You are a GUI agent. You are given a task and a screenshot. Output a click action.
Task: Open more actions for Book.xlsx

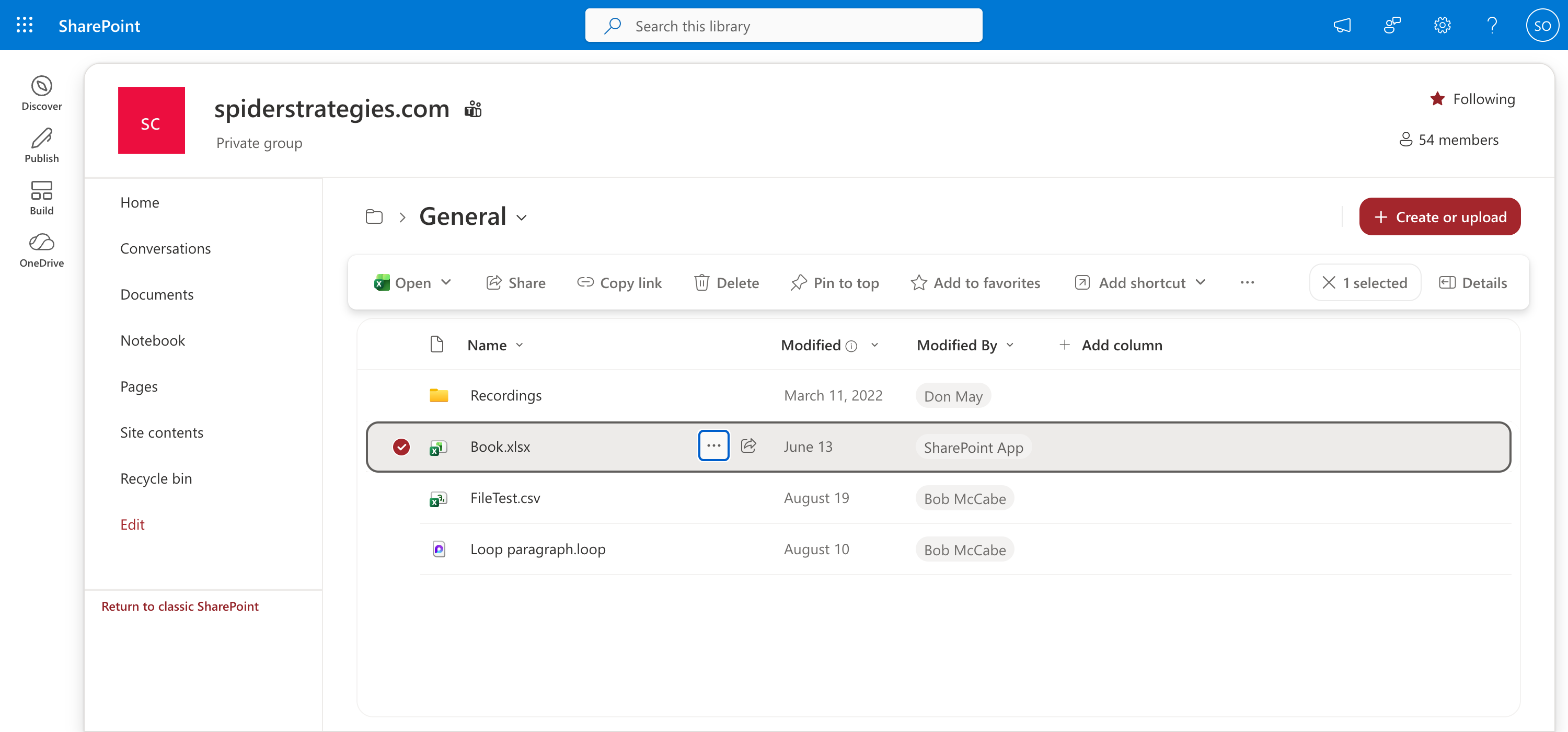tap(713, 445)
